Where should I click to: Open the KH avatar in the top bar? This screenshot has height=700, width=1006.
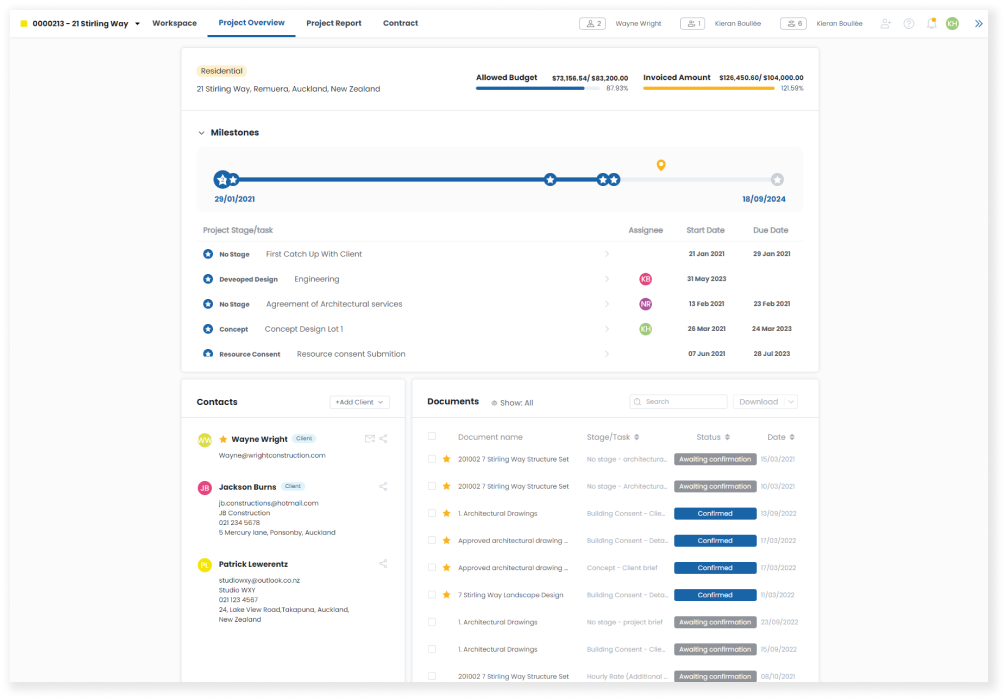tap(952, 23)
